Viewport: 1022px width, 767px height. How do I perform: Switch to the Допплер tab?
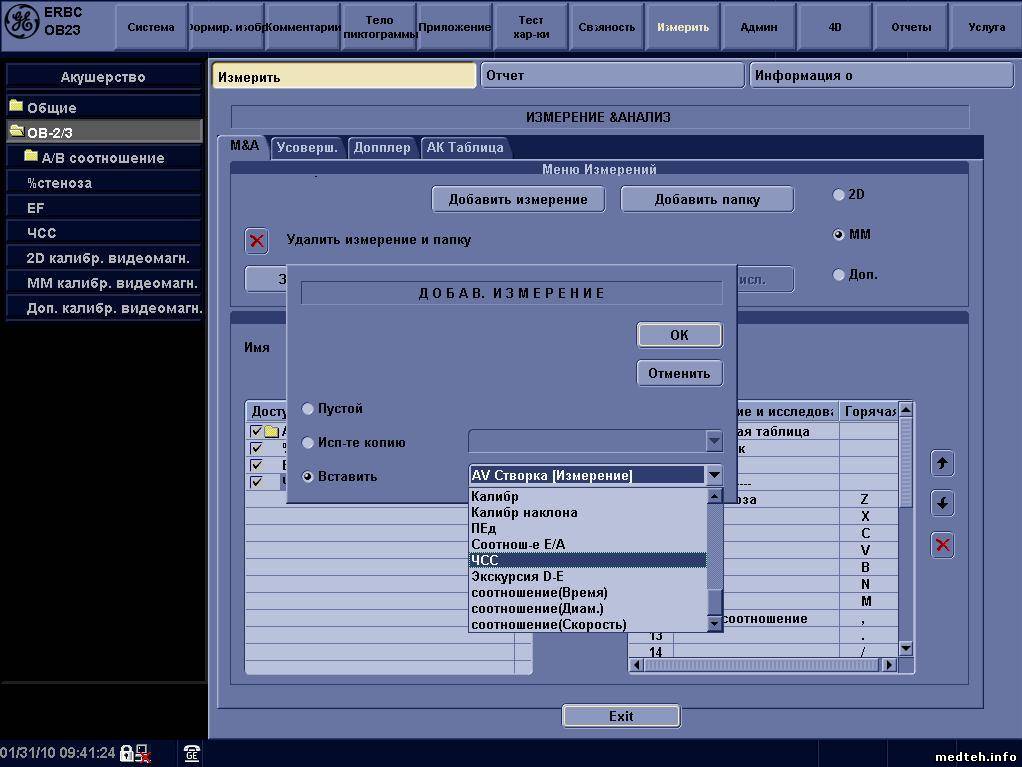click(382, 147)
